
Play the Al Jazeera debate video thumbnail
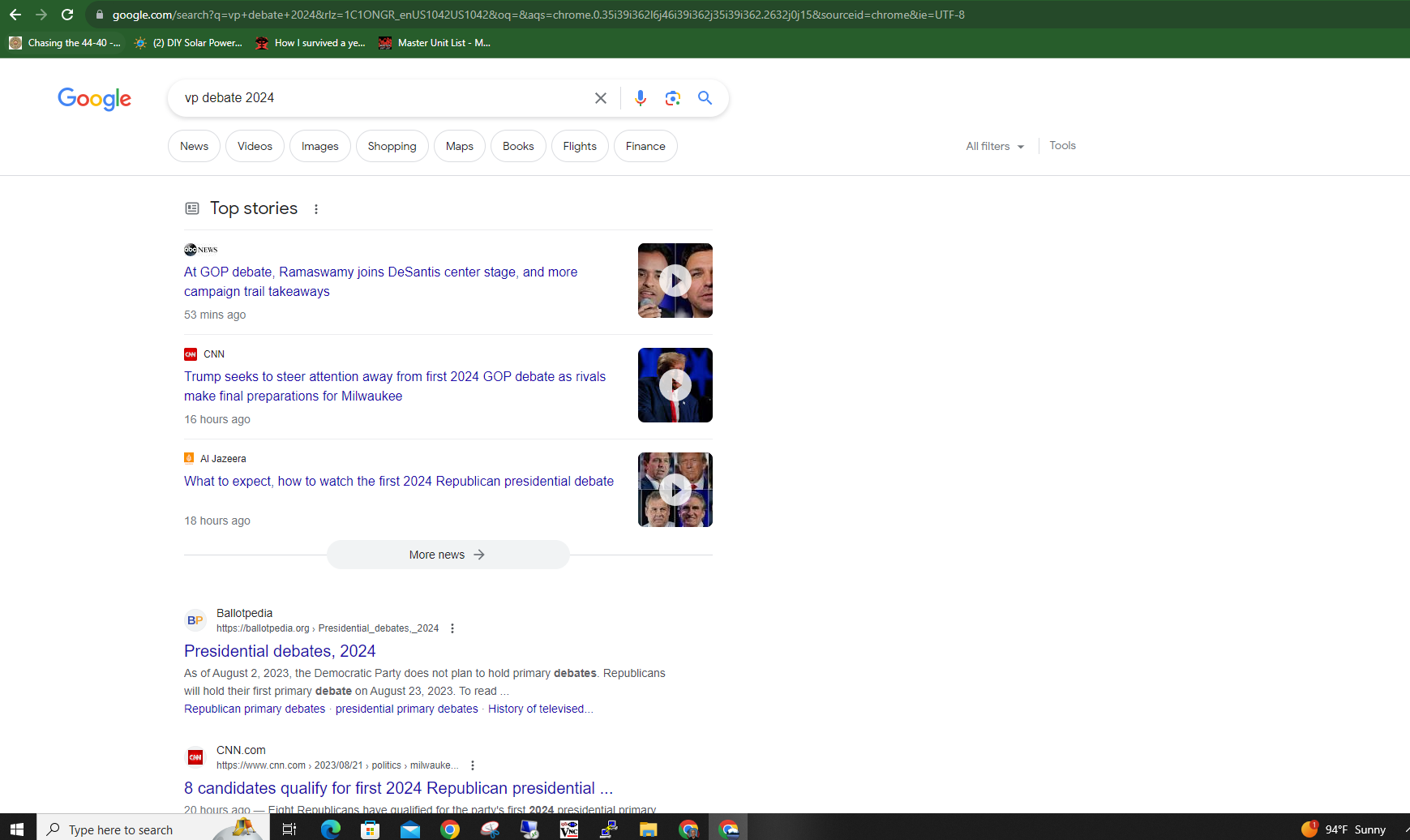[675, 490]
